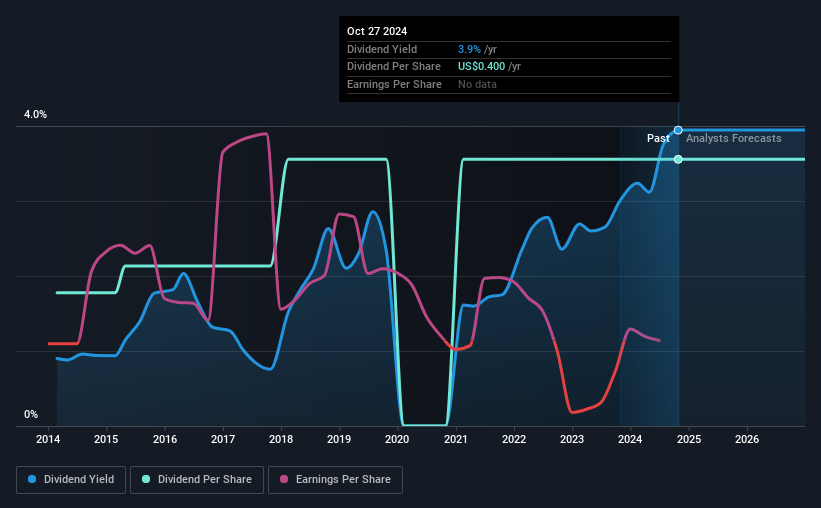Click the 2019 x-axis label
This screenshot has width=821, height=508.
coord(339,439)
